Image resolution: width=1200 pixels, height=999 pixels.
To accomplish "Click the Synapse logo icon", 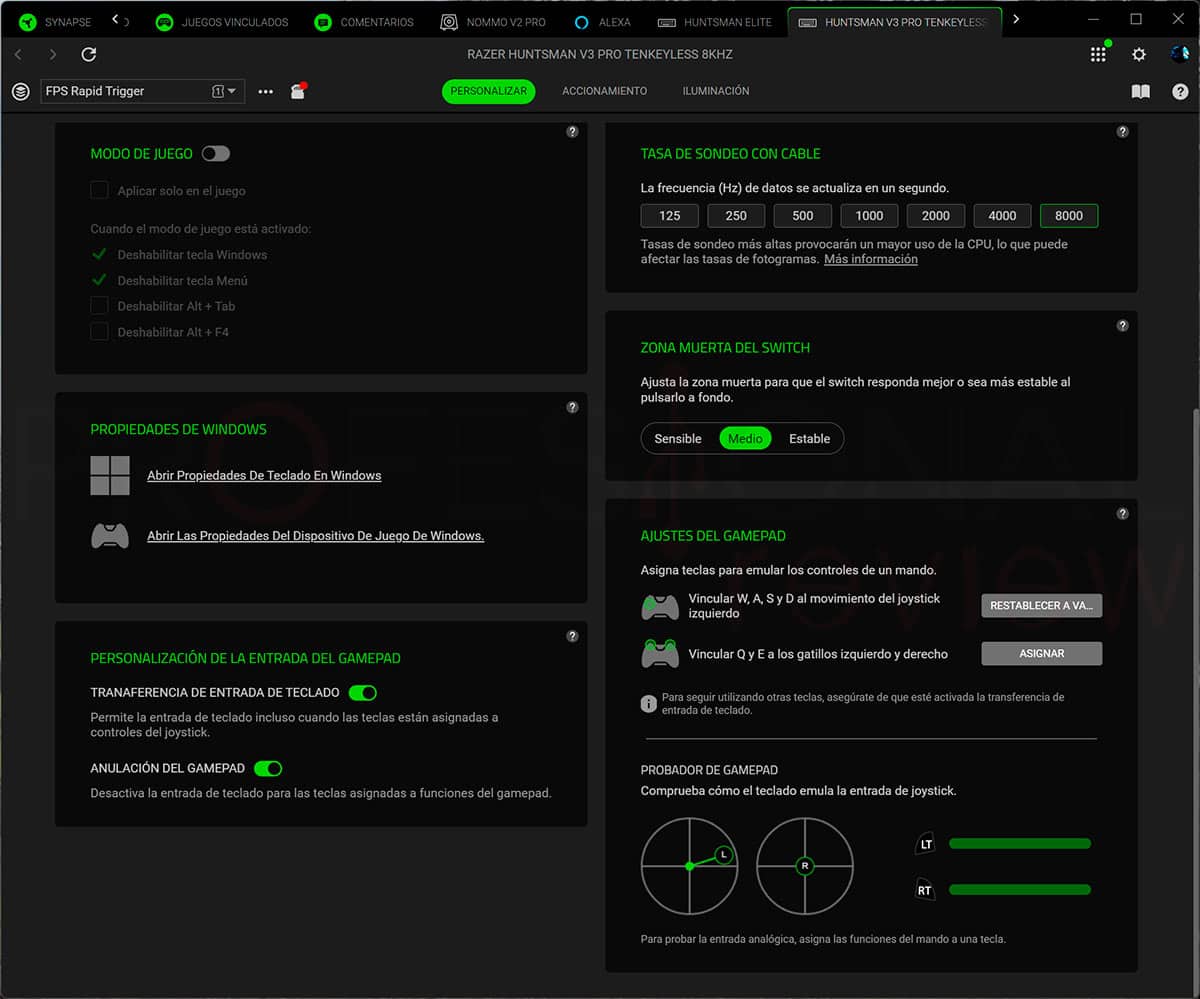I will pyautogui.click(x=28, y=22).
